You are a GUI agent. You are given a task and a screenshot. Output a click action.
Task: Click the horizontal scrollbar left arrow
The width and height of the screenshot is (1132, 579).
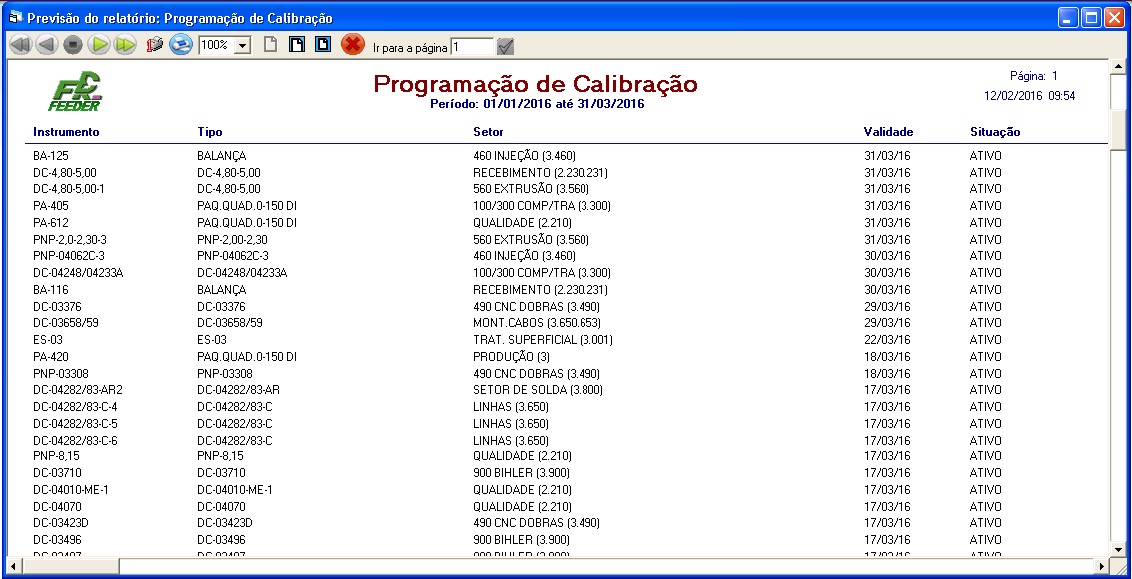(x=13, y=566)
